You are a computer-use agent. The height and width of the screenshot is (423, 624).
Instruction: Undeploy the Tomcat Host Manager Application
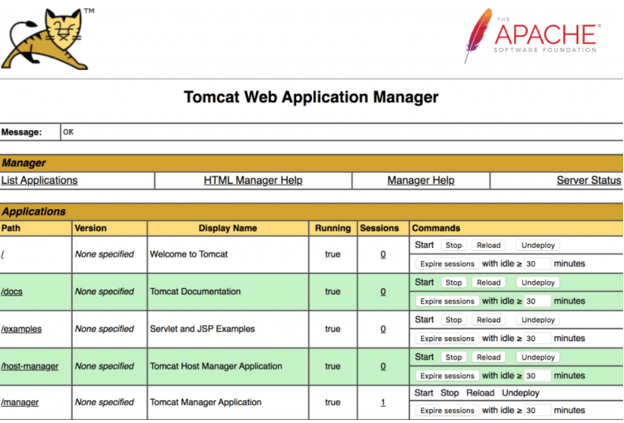(x=538, y=357)
